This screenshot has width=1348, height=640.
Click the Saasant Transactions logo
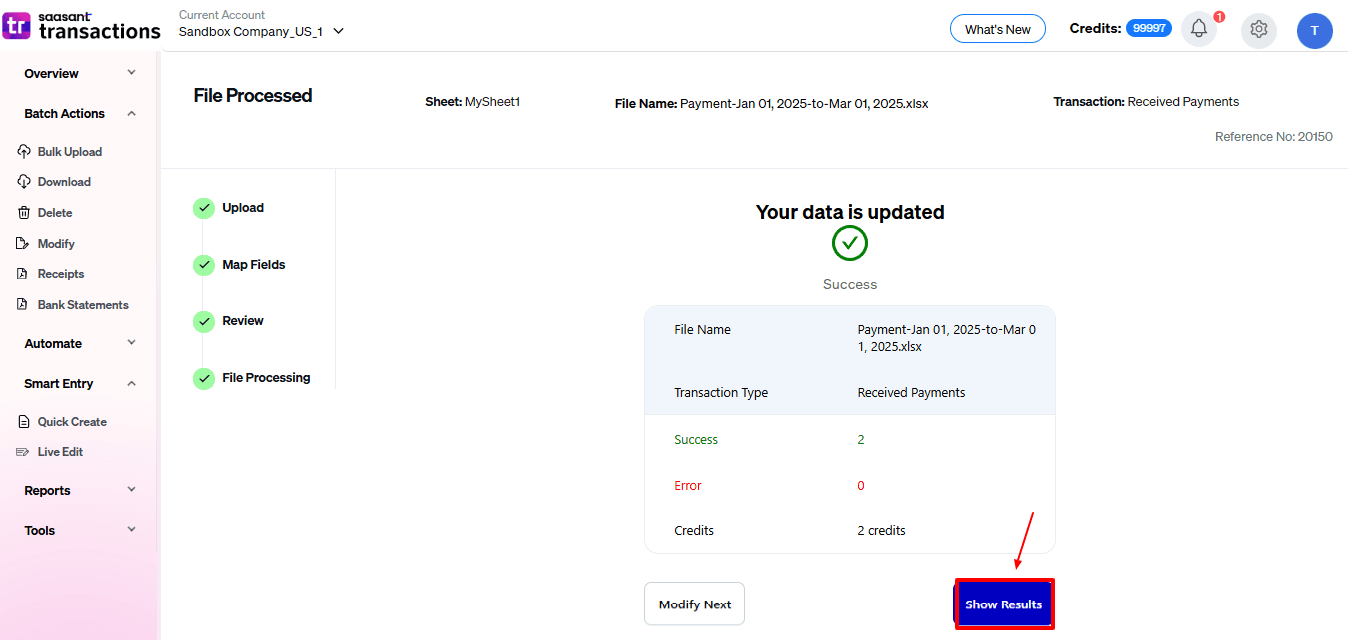[x=82, y=27]
